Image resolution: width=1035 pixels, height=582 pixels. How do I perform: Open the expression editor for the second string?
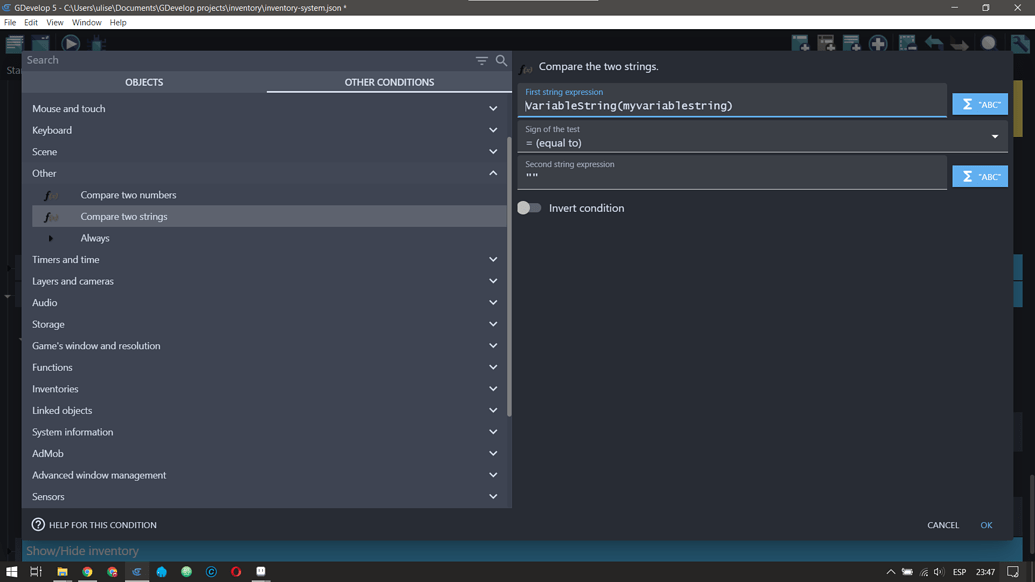(979, 176)
